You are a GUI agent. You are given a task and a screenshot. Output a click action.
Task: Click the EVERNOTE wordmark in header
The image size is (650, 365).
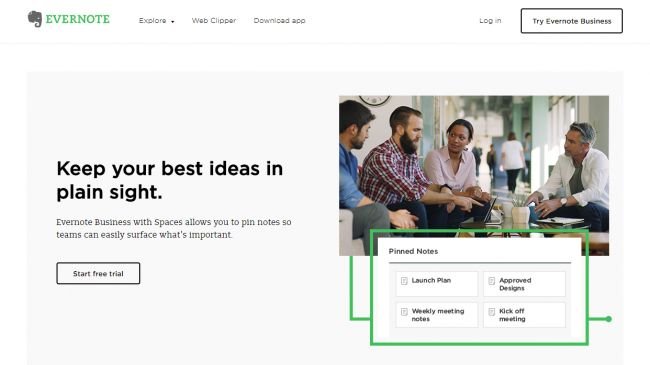[78, 19]
